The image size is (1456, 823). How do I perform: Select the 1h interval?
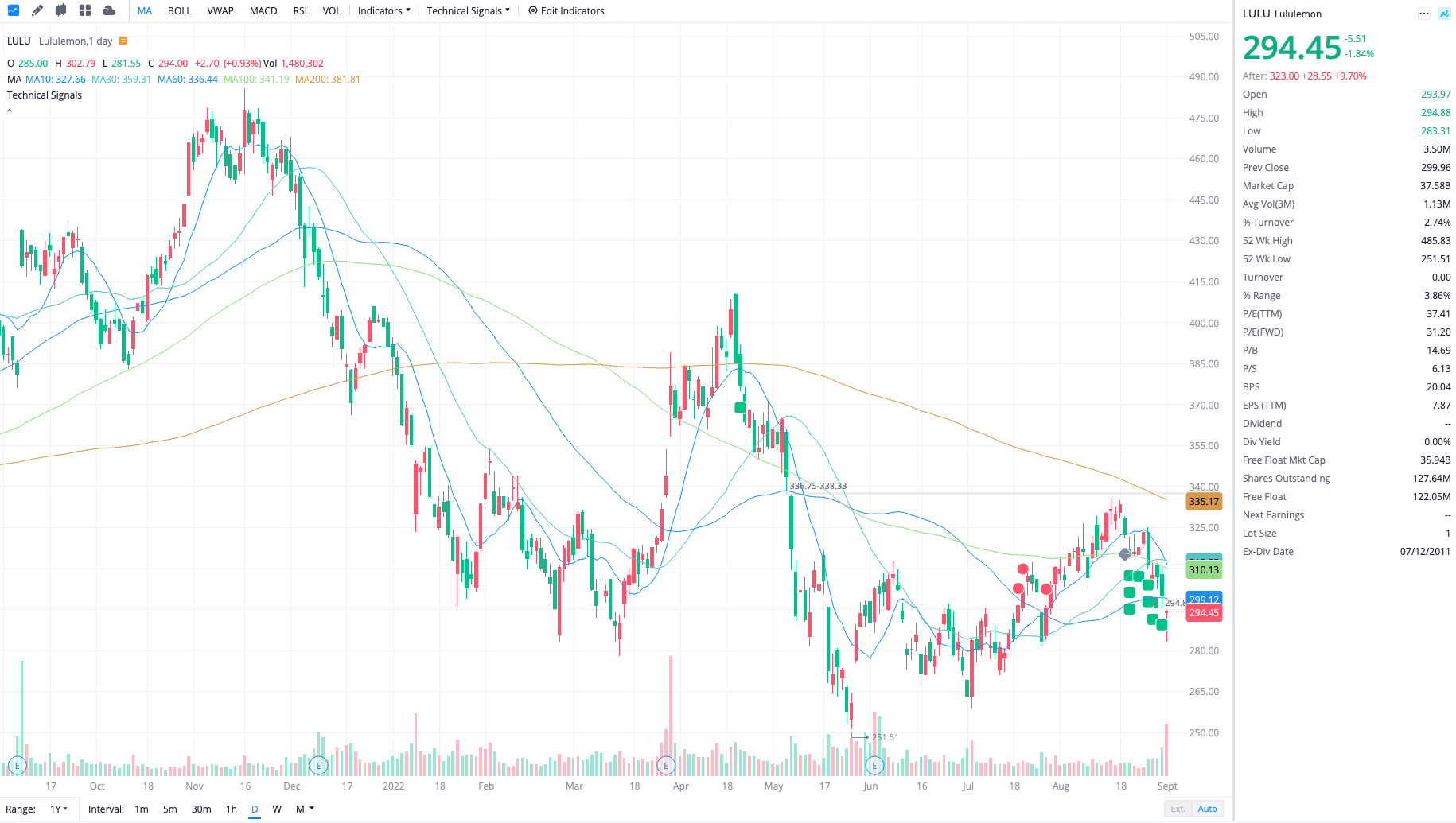(x=232, y=809)
